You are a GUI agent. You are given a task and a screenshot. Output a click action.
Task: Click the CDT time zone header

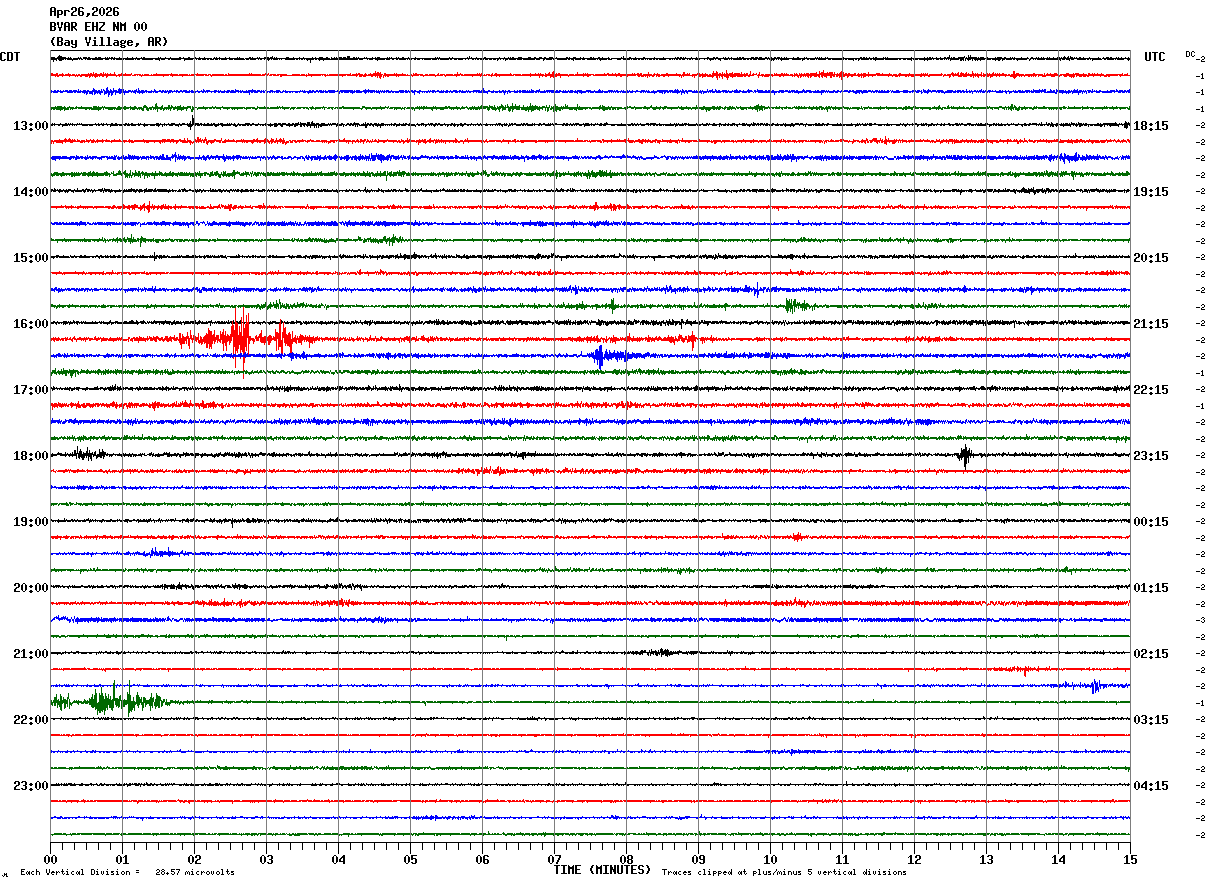pyautogui.click(x=10, y=57)
